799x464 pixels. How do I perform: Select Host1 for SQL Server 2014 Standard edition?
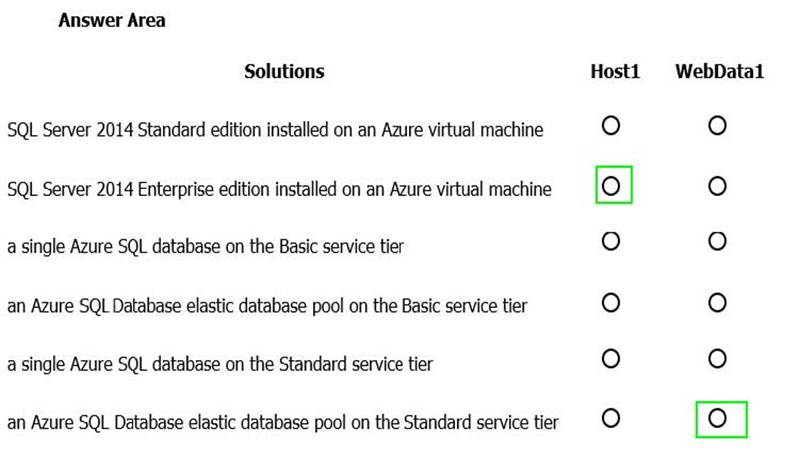tap(611, 126)
